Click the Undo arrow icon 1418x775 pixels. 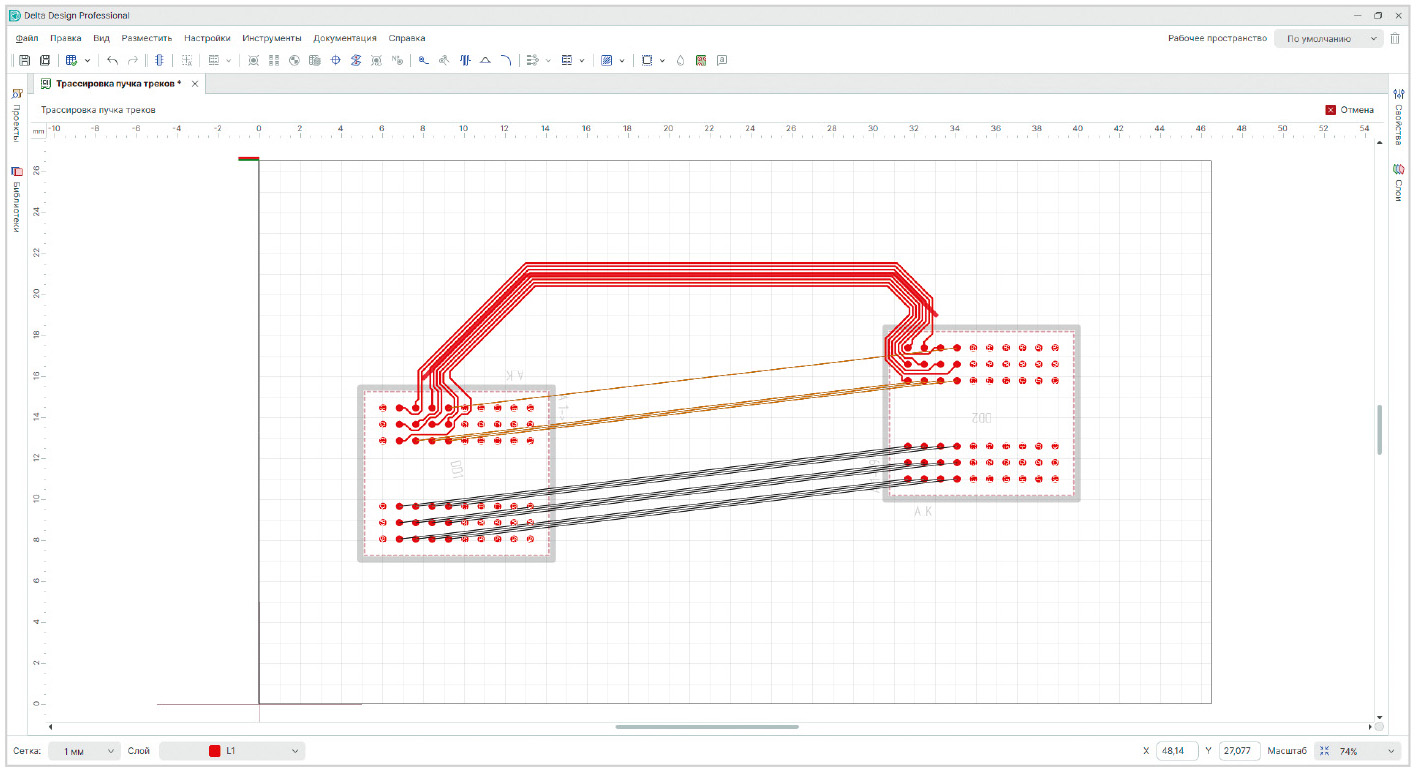(x=112, y=61)
